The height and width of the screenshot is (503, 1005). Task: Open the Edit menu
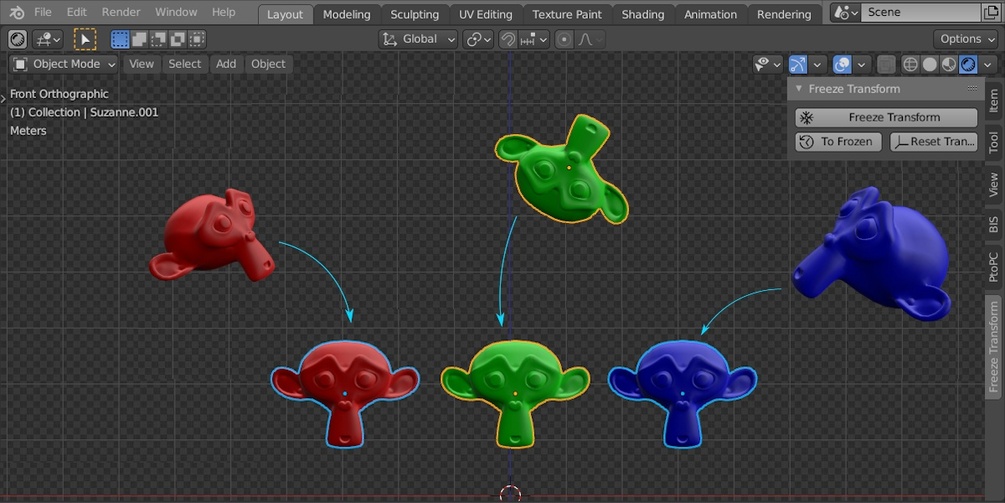point(76,12)
